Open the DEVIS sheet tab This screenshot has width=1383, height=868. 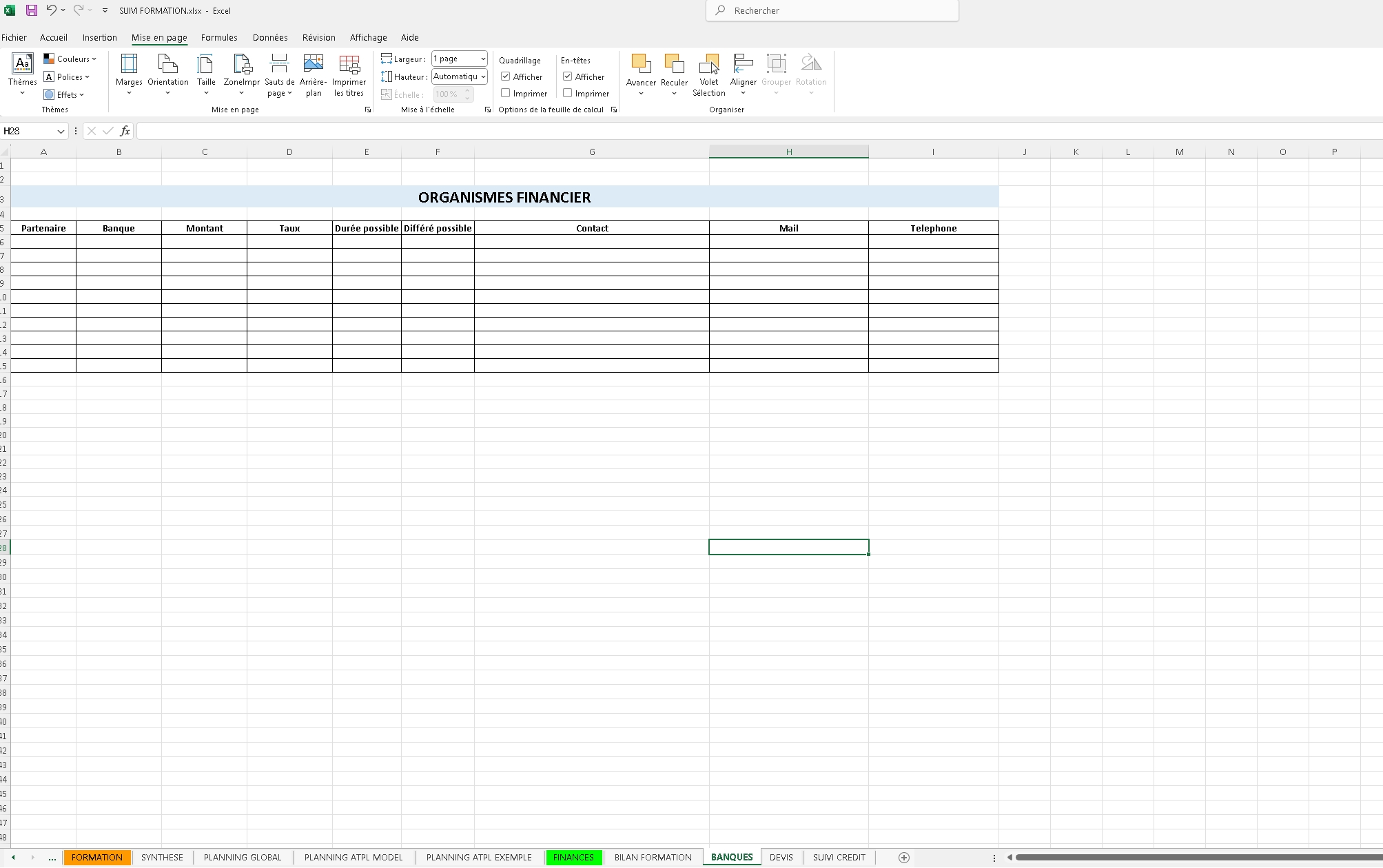point(781,858)
